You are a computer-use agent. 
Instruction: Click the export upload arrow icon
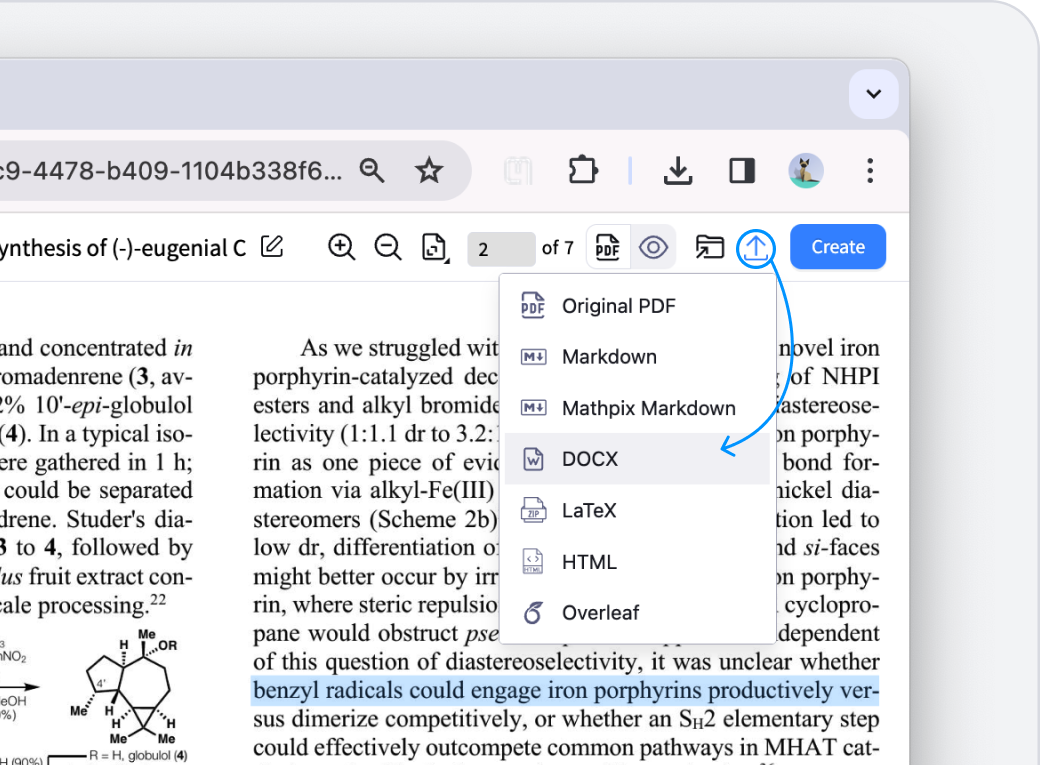[756, 249]
